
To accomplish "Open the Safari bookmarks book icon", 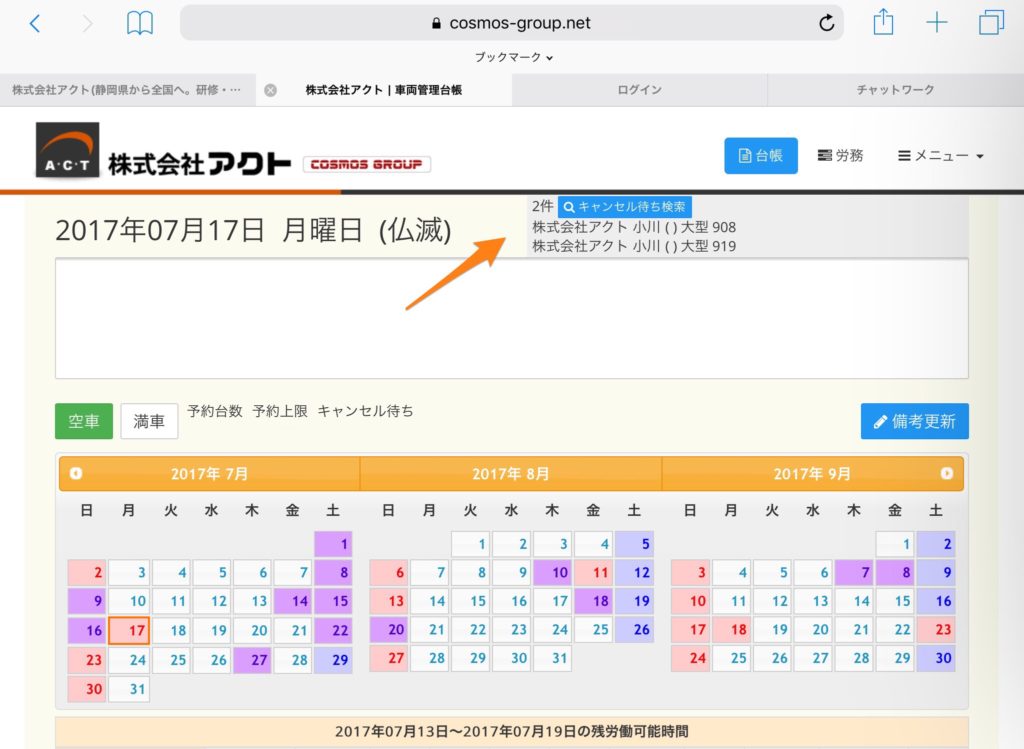I will [140, 23].
